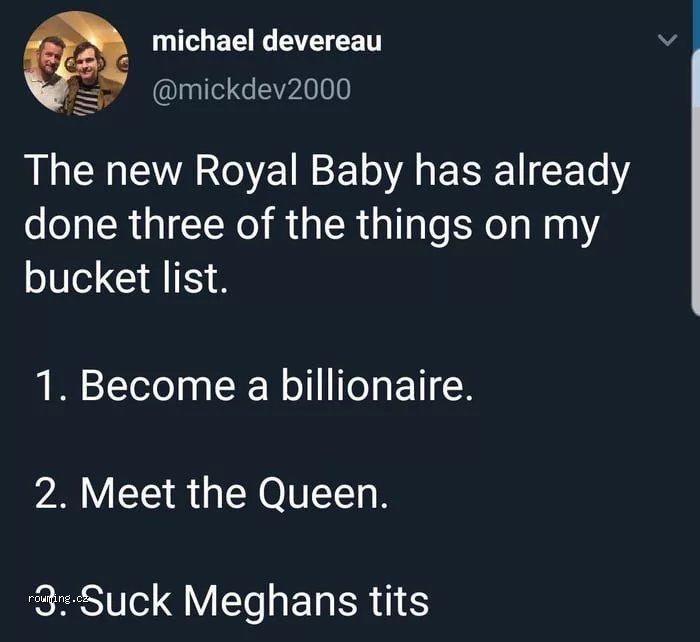The width and height of the screenshot is (700, 642).
Task: Click the rouming.cz watermark
Action: pyautogui.click(x=59, y=598)
